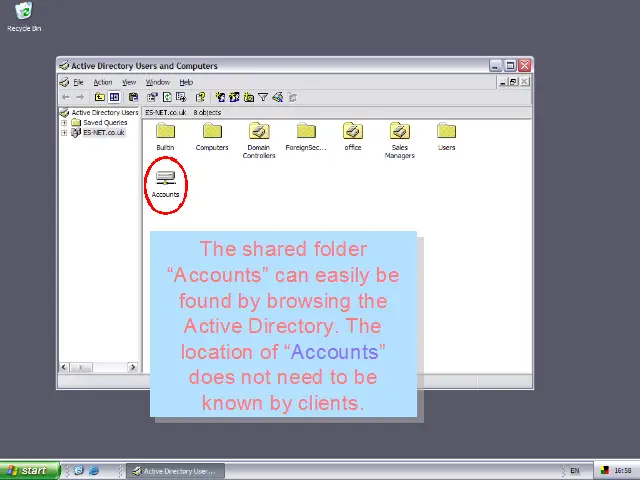The width and height of the screenshot is (640, 480).
Task: Expand the Saved Queries tree node
Action: tap(64, 122)
